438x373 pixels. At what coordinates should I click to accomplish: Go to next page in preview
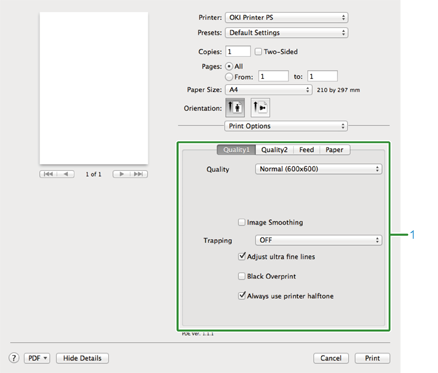[x=121, y=174]
